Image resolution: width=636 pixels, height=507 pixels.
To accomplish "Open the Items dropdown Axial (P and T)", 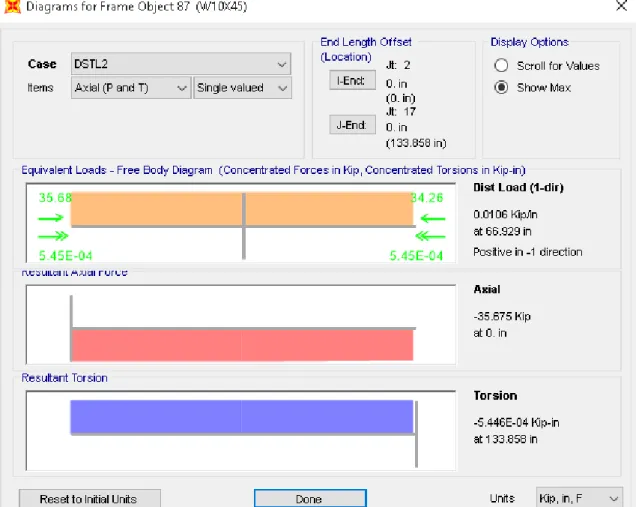I will [131, 88].
